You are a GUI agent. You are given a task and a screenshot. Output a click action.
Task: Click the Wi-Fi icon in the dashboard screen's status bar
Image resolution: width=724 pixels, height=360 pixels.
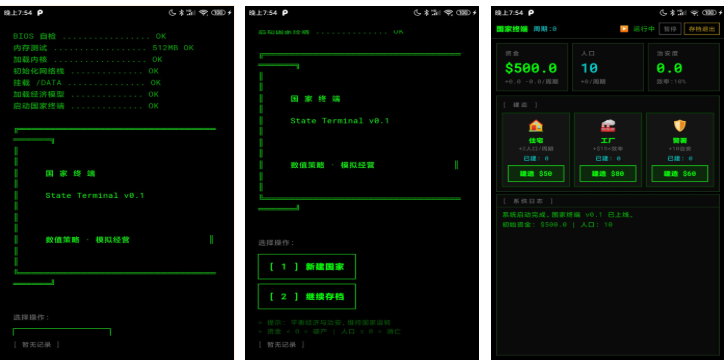[x=693, y=13]
